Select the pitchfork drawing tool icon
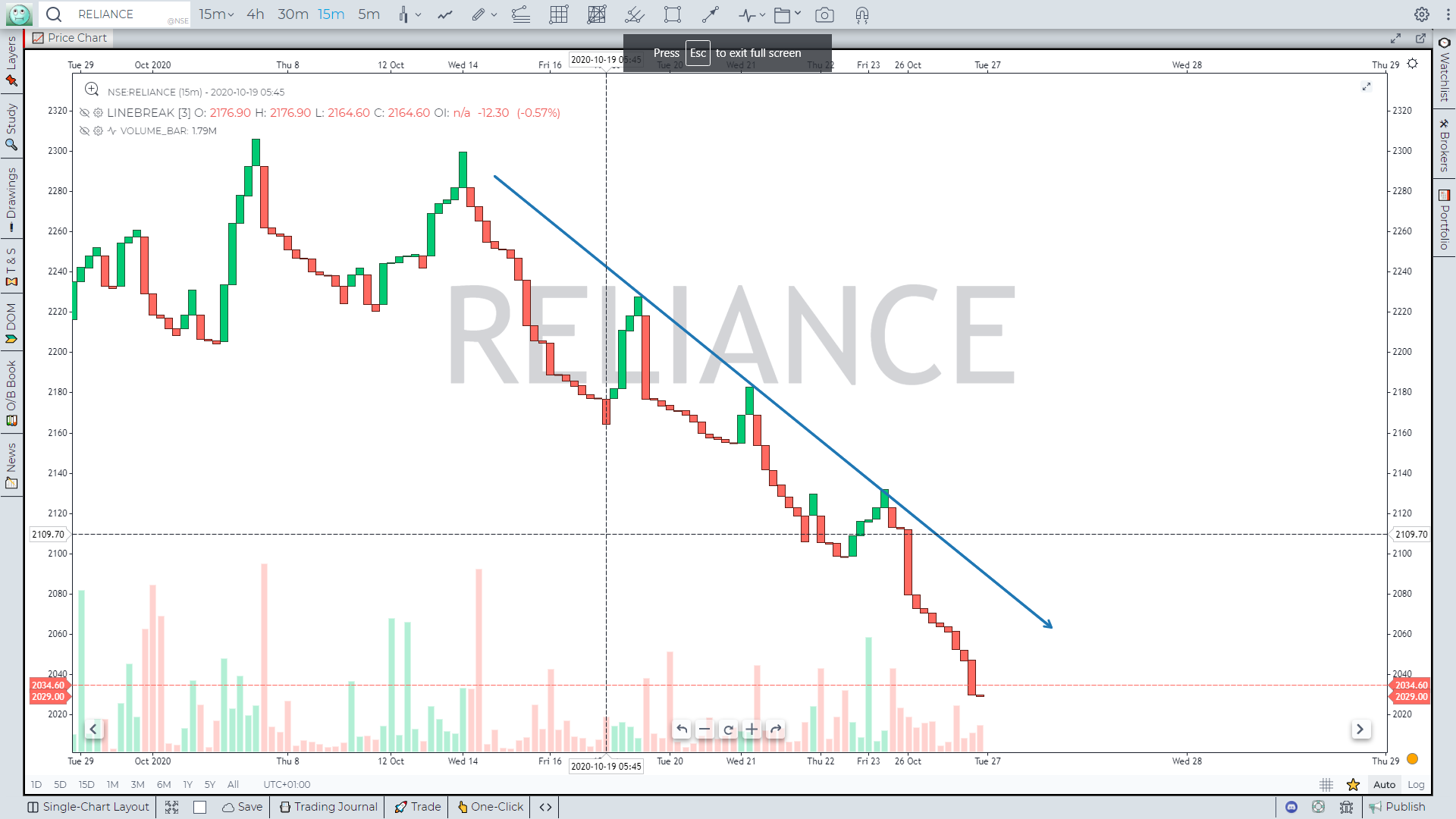 [635, 14]
